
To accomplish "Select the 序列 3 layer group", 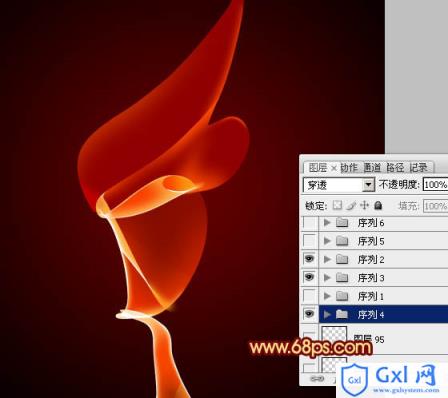I will [384, 277].
